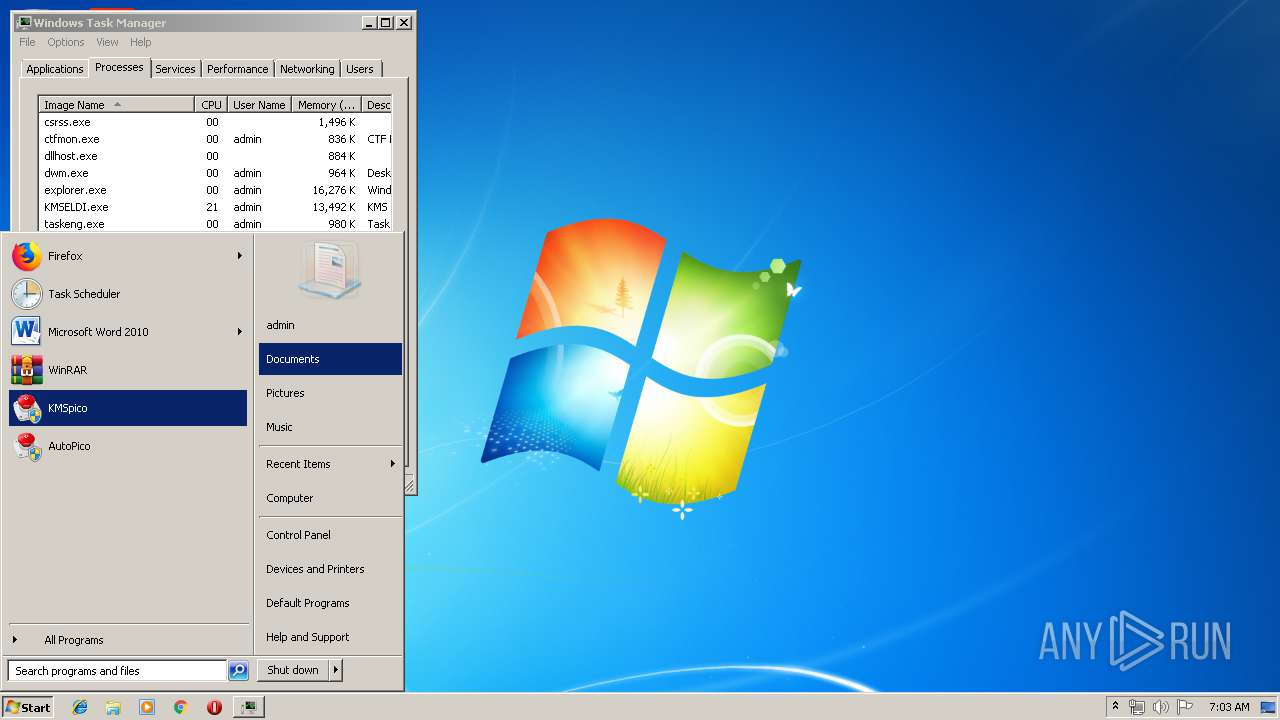
Task: Open the Pictures folder
Action: click(x=330, y=393)
